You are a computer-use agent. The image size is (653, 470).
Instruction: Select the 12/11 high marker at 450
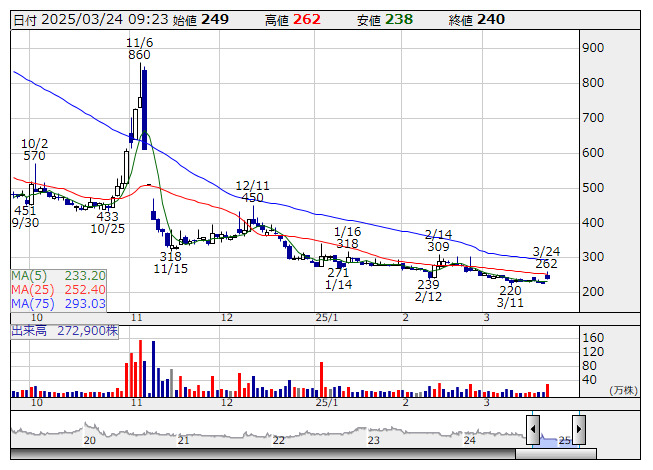pos(253,197)
